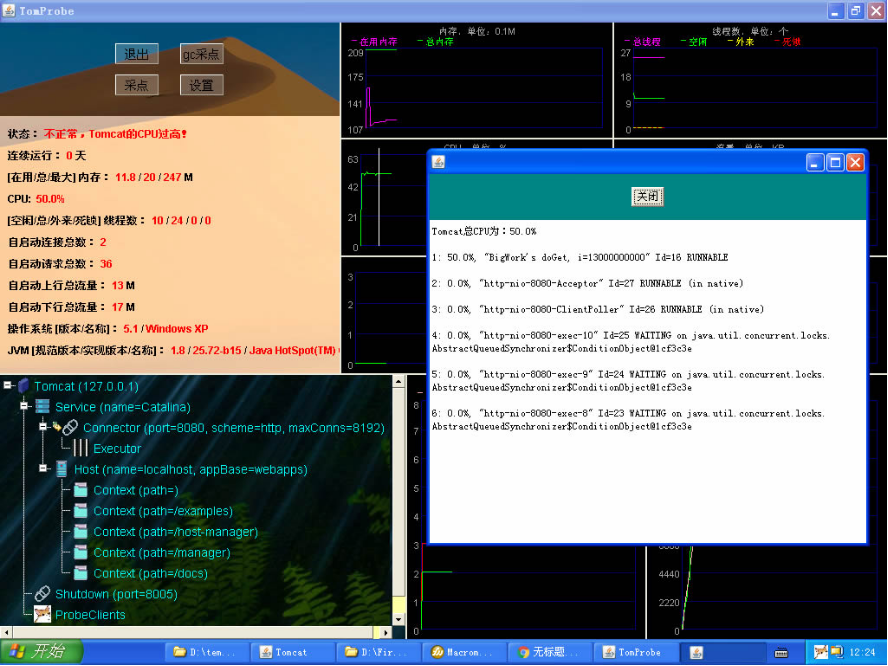This screenshot has height=666, width=888.
Task: Switch to the Tomcat taskbar window
Action: pyautogui.click(x=291, y=652)
